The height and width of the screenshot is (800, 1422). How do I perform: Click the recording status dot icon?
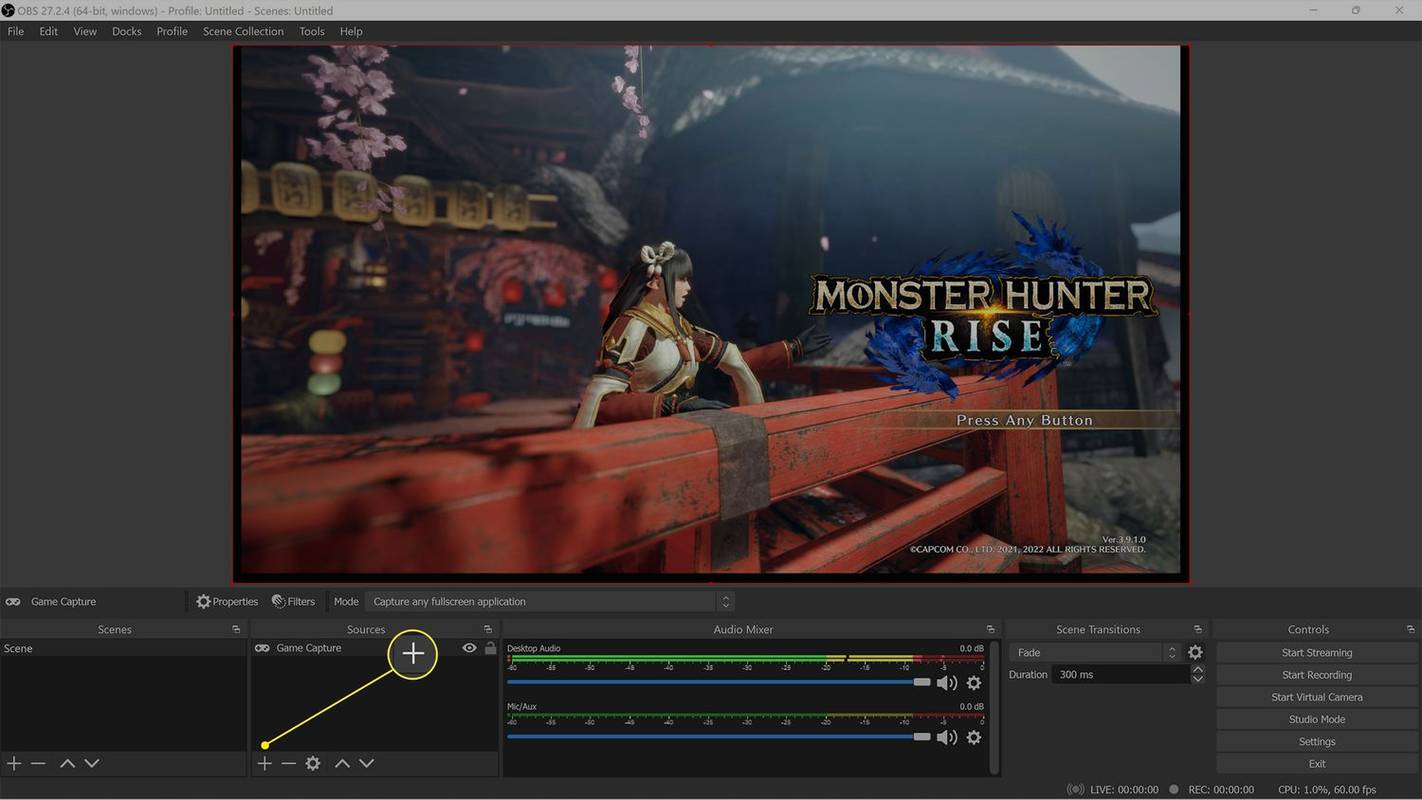tap(1174, 789)
